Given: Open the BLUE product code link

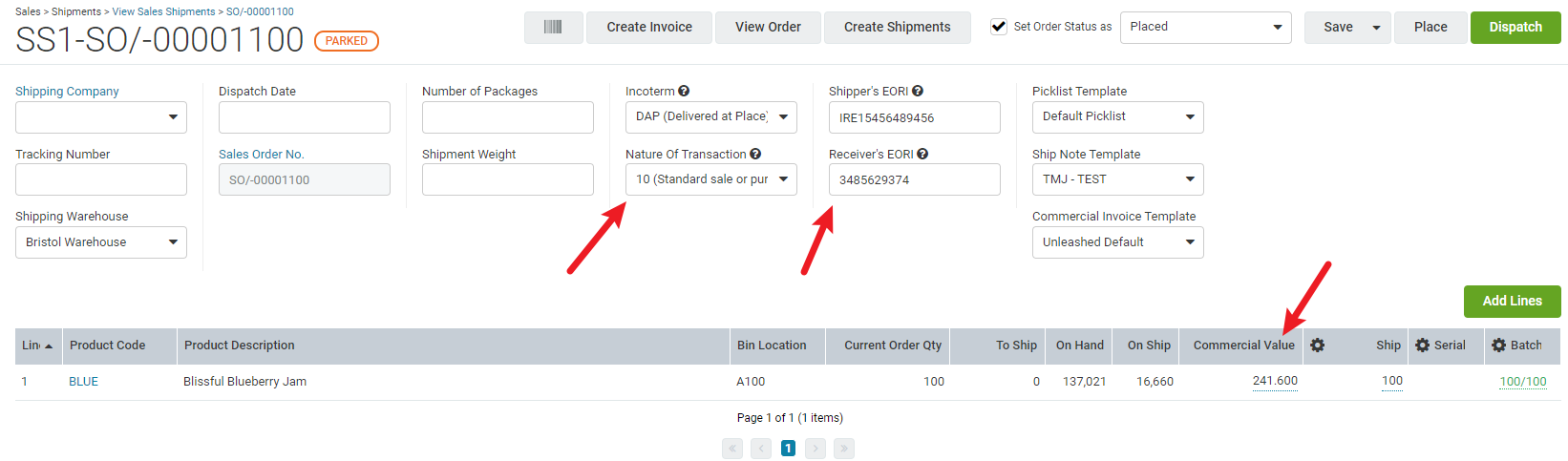Looking at the screenshot, I should [x=83, y=381].
